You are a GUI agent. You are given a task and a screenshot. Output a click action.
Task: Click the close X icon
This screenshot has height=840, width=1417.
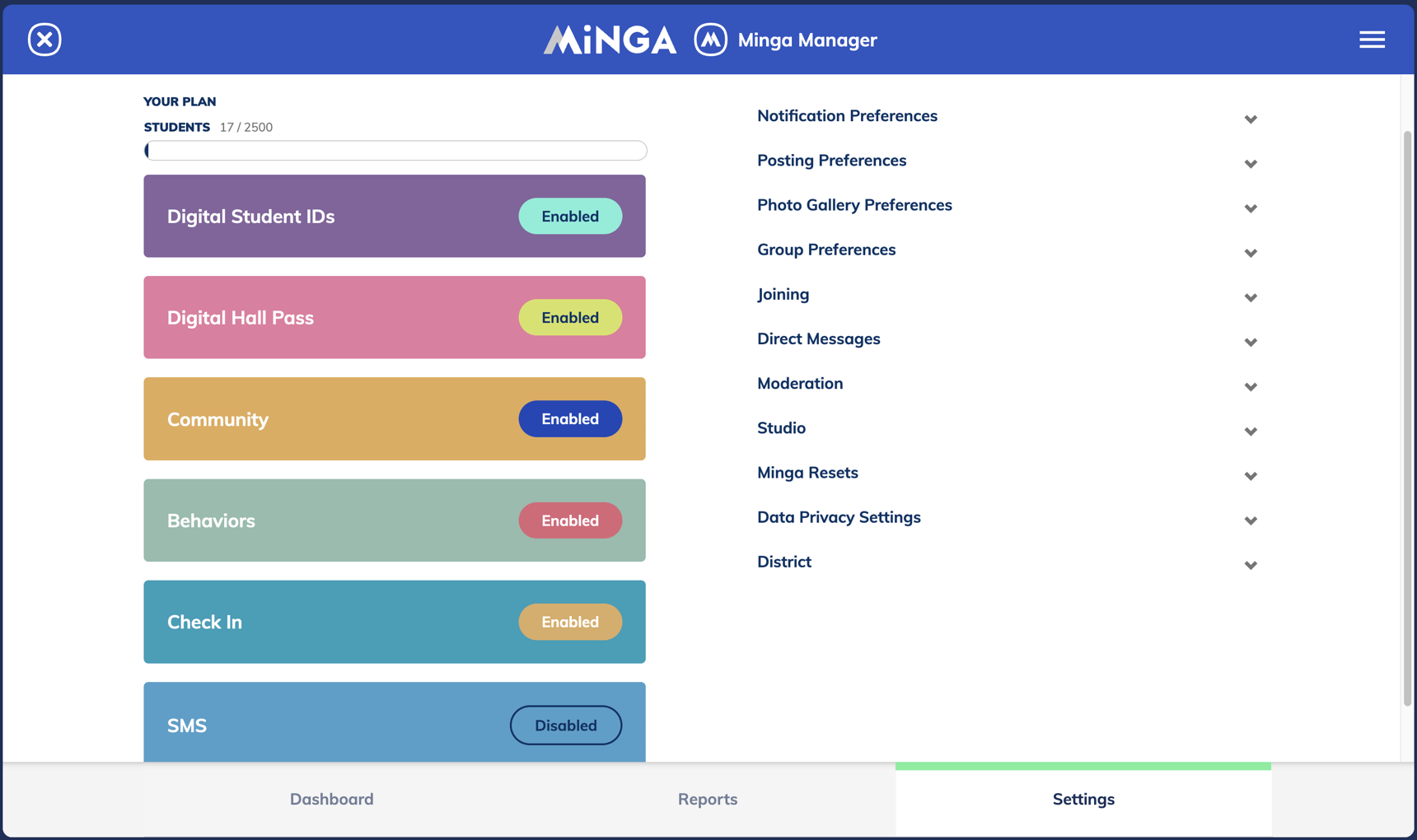tap(44, 39)
